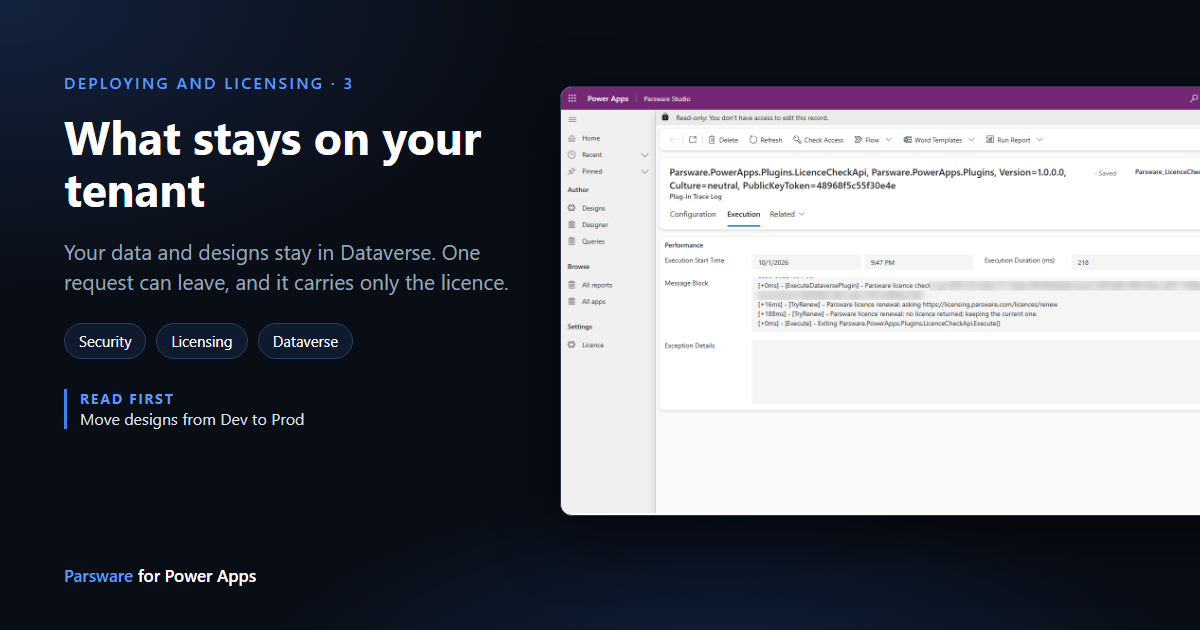Open the Run Report dropdown arrow
Viewport: 1200px width, 630px height.
pyautogui.click(x=1040, y=140)
